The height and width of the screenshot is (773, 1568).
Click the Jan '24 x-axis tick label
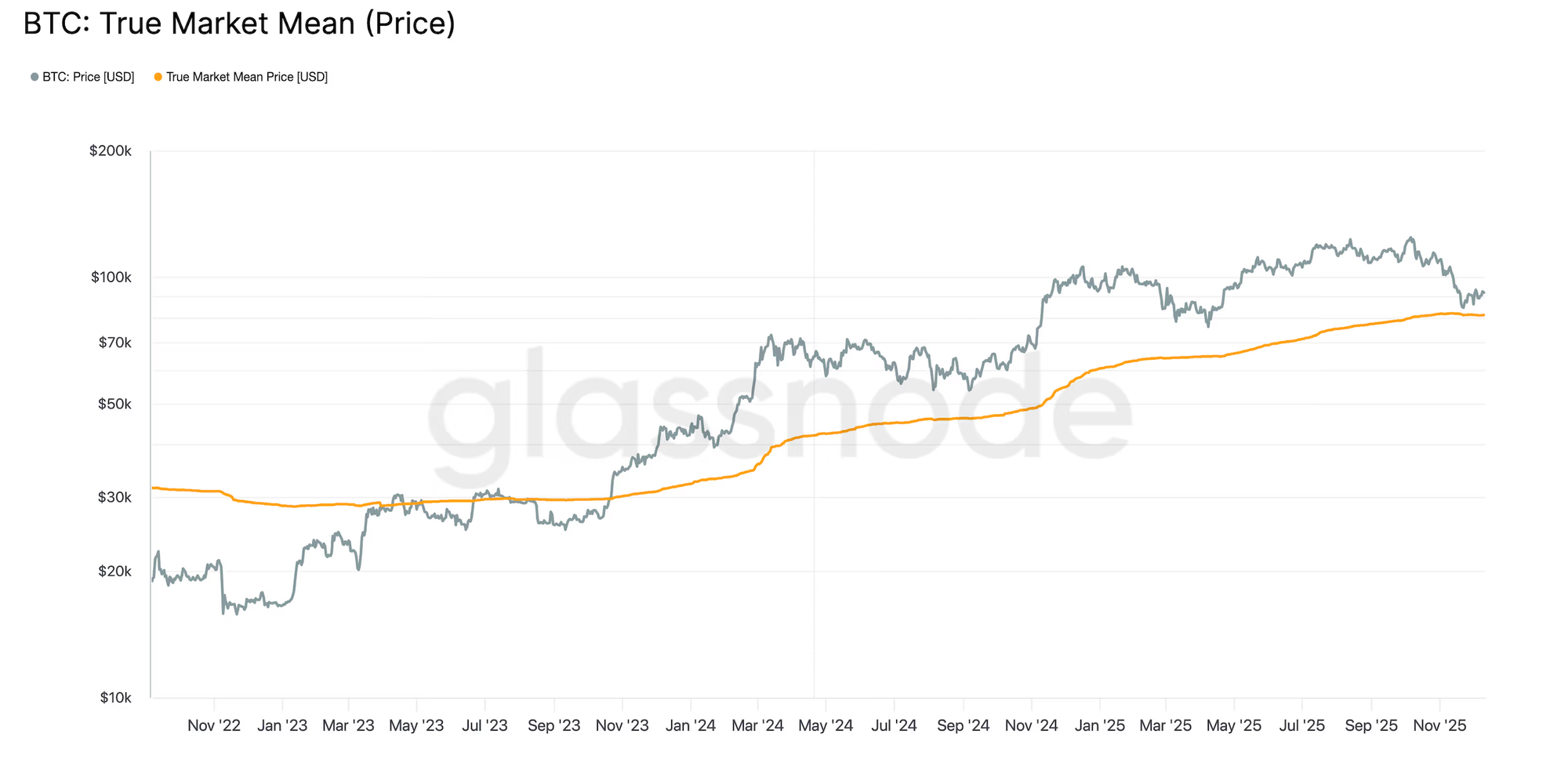[x=690, y=726]
